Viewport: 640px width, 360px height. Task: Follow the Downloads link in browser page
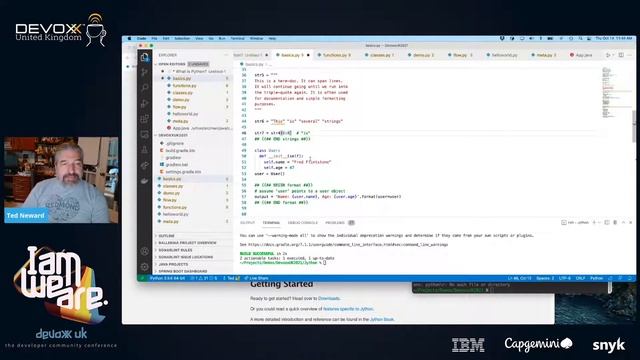pyautogui.click(x=329, y=298)
